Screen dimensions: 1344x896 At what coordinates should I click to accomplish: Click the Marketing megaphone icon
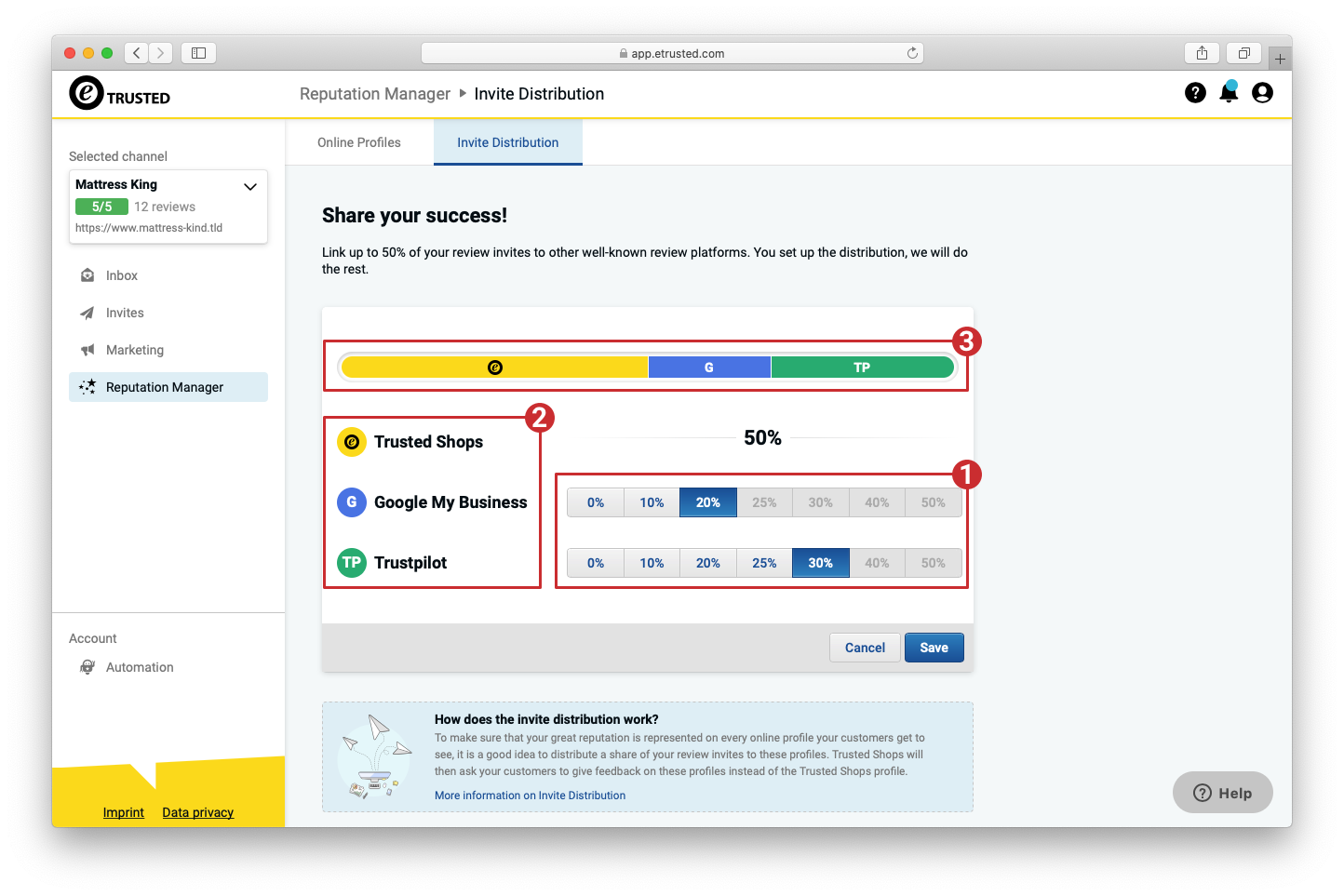87,350
